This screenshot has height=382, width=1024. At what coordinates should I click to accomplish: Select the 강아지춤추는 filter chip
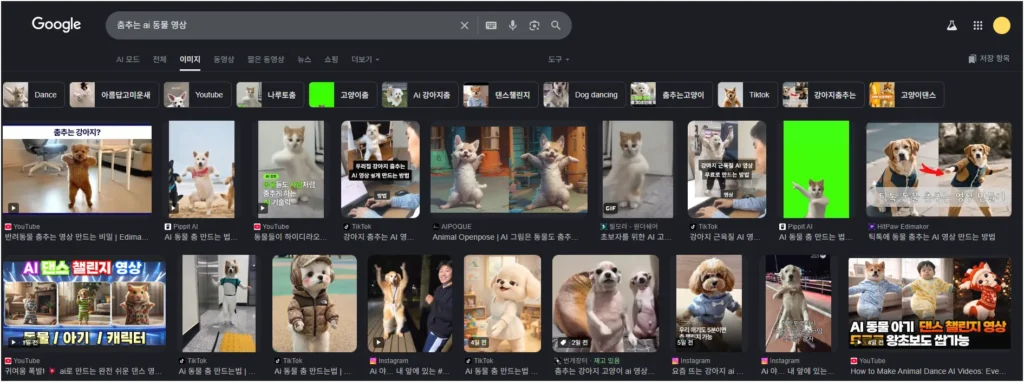click(824, 95)
